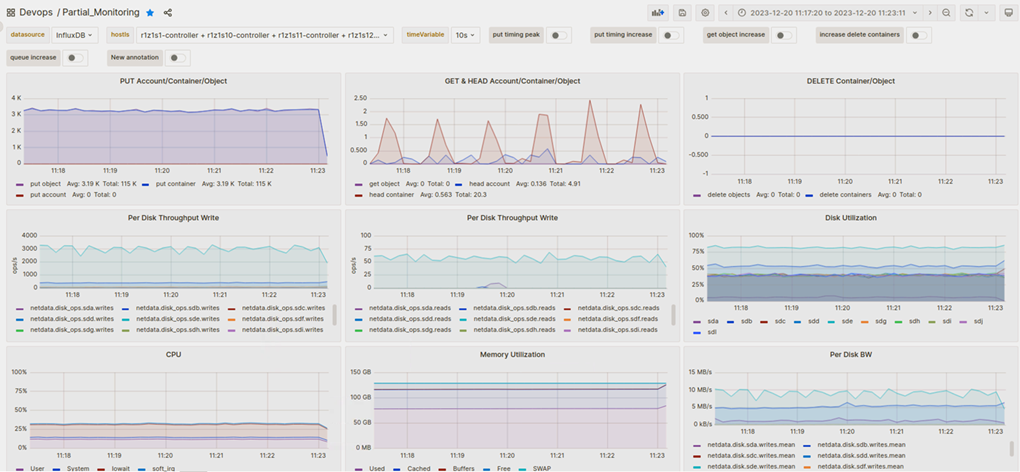The height and width of the screenshot is (472, 1020).
Task: Open the 10s timeVariable dropdown
Action: pyautogui.click(x=465, y=35)
